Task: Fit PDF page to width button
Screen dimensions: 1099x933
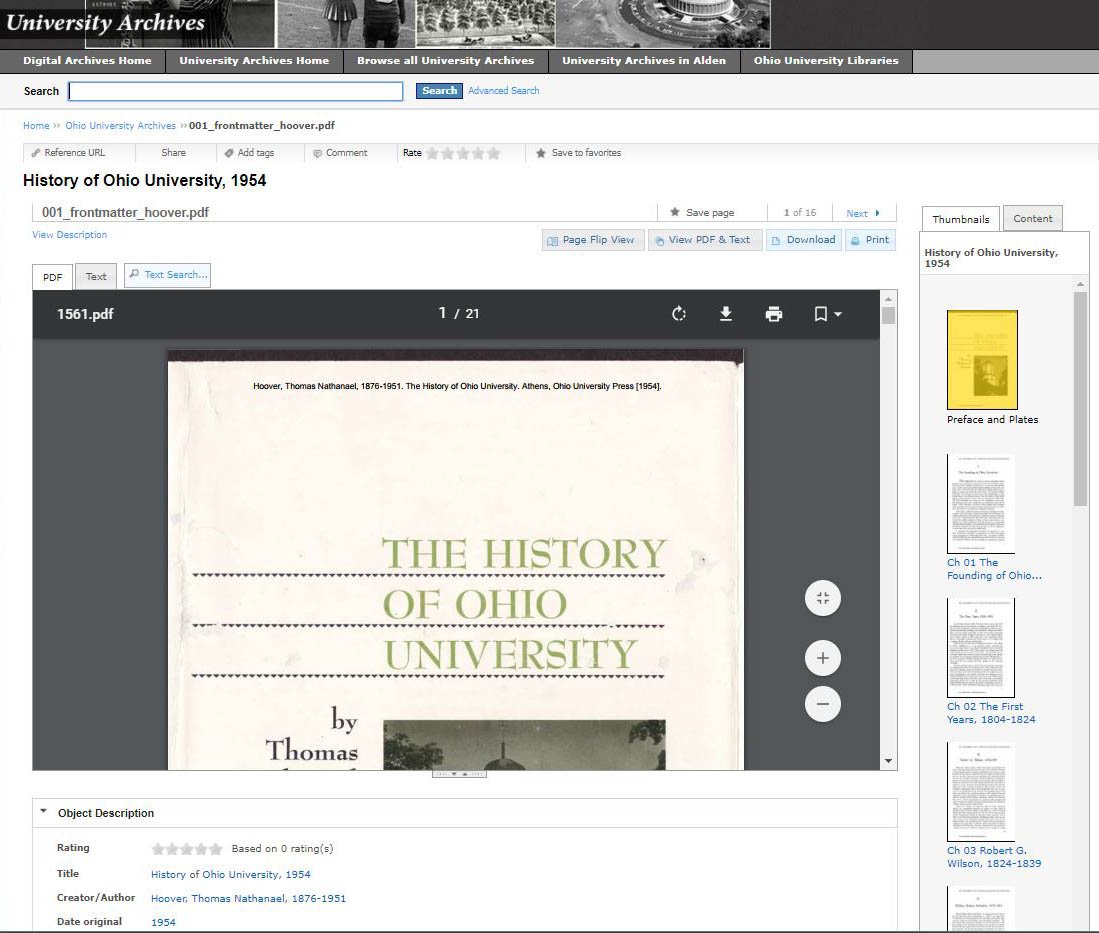Action: point(823,598)
